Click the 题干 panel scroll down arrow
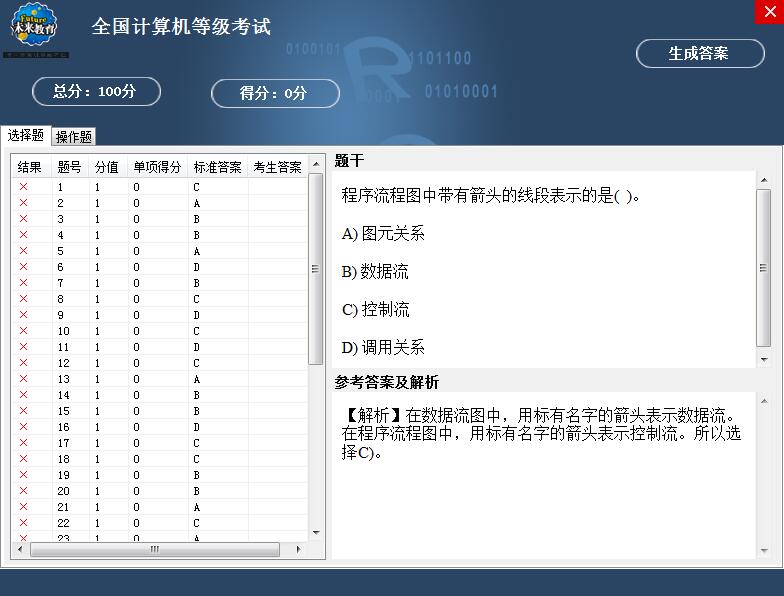 (764, 360)
